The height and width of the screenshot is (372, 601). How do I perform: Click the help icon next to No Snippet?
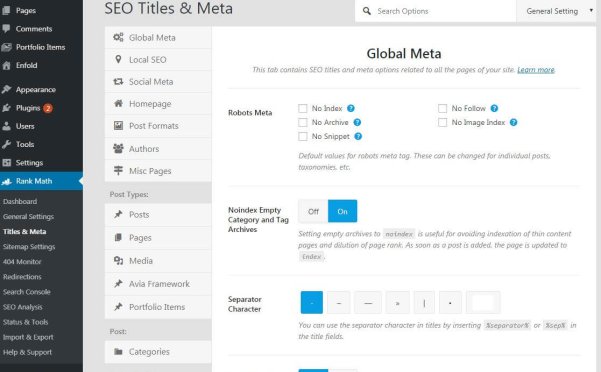[x=358, y=136]
